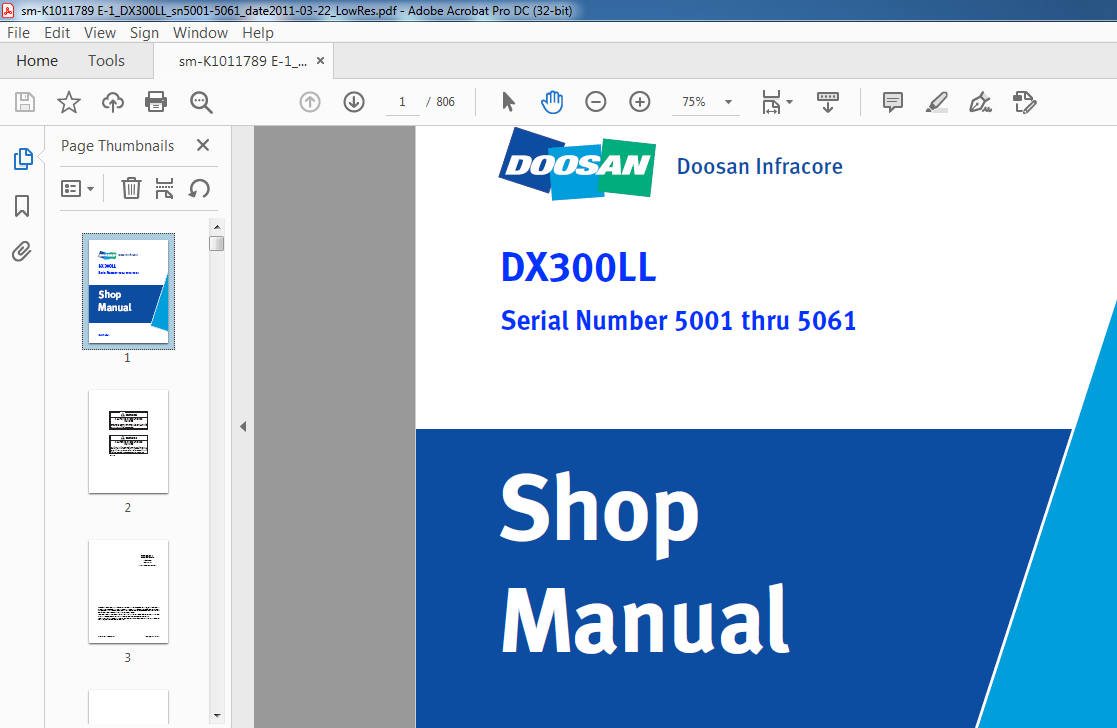1117x728 pixels.
Task: Click the Doosan logo on page
Action: [x=577, y=164]
